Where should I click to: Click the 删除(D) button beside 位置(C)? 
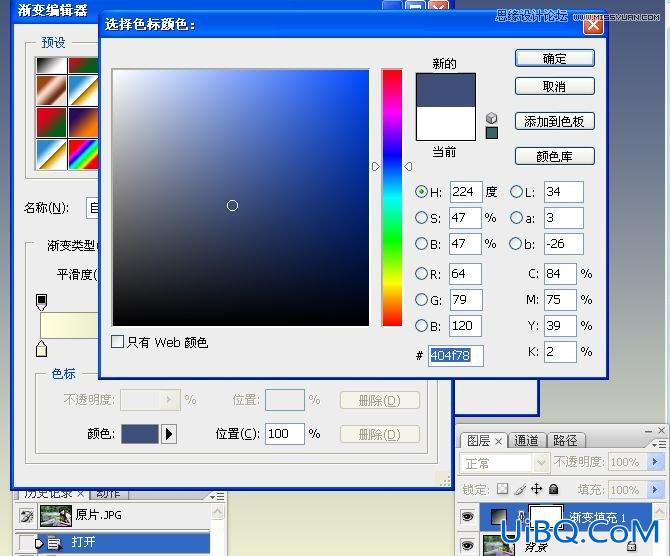pyautogui.click(x=380, y=434)
